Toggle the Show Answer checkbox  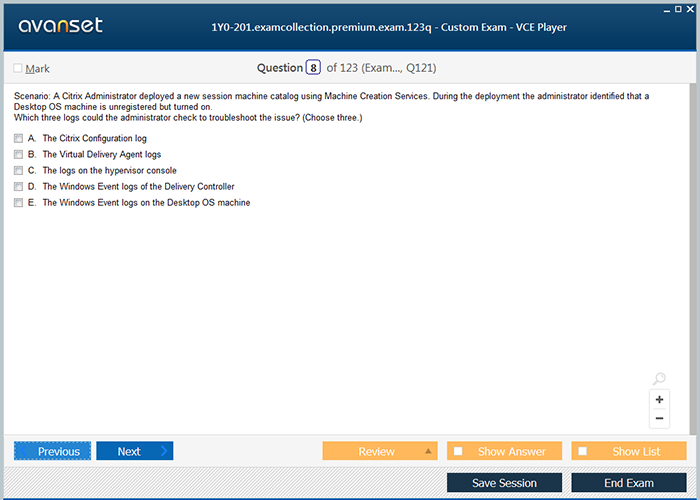coord(458,451)
